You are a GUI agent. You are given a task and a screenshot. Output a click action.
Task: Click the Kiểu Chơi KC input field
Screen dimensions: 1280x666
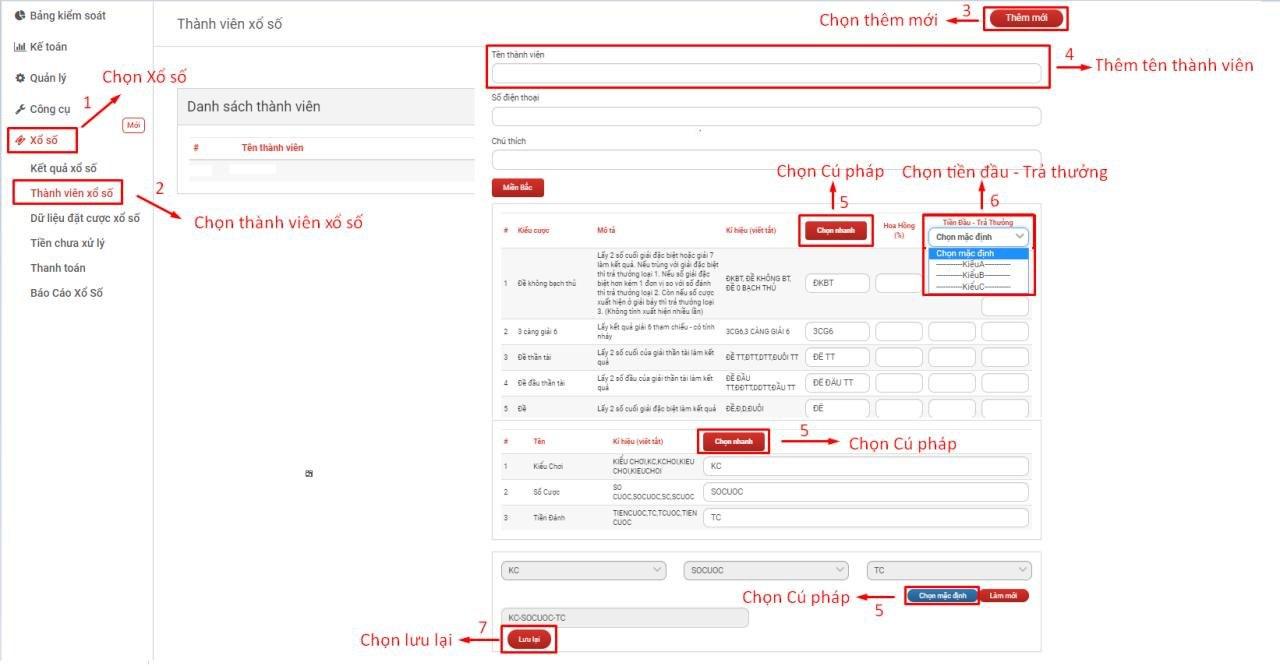pyautogui.click(x=866, y=466)
